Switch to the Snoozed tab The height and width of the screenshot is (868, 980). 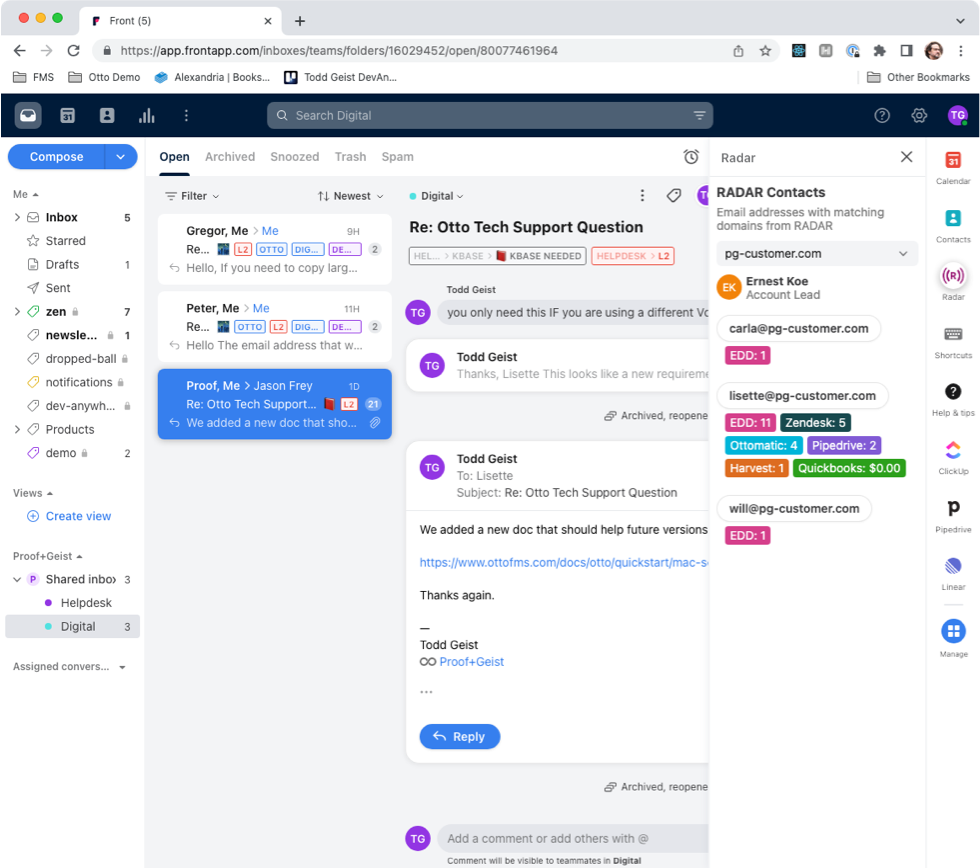pos(294,157)
